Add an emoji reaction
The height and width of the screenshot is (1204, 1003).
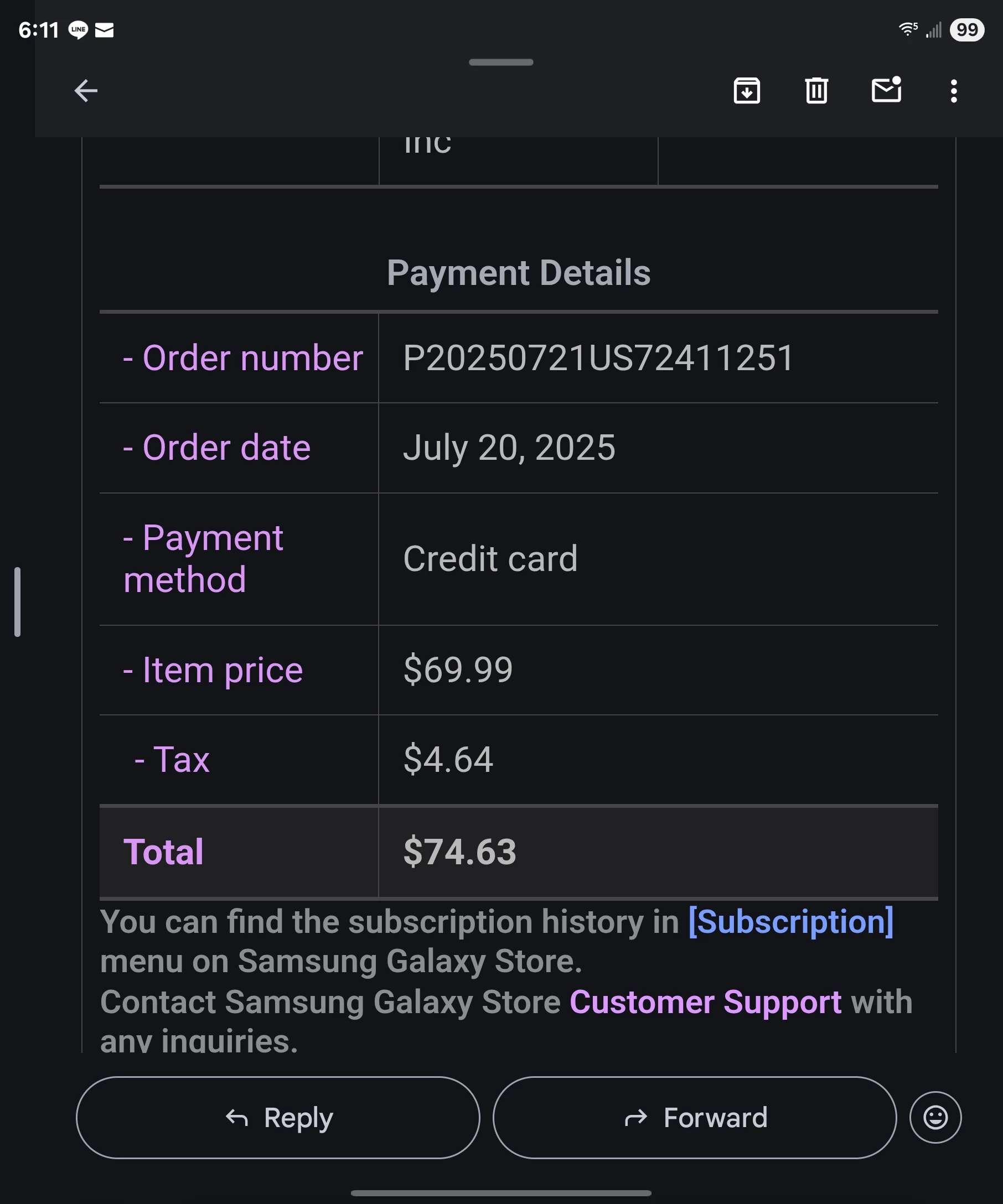935,1118
